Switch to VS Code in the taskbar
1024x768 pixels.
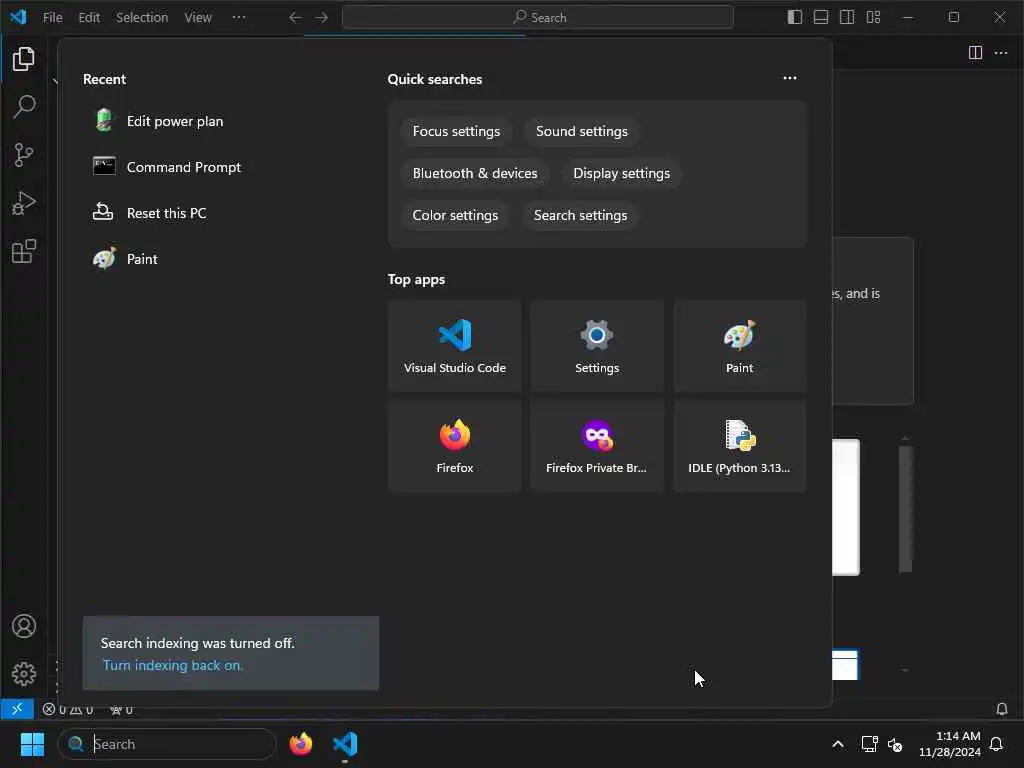pos(345,744)
